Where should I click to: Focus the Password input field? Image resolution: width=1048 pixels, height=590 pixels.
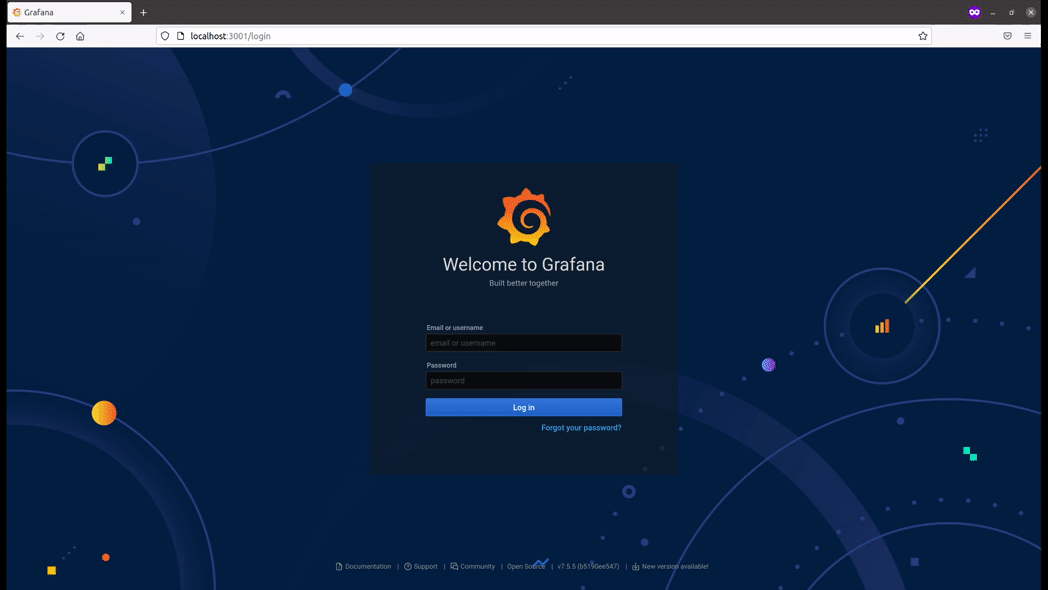coord(524,381)
